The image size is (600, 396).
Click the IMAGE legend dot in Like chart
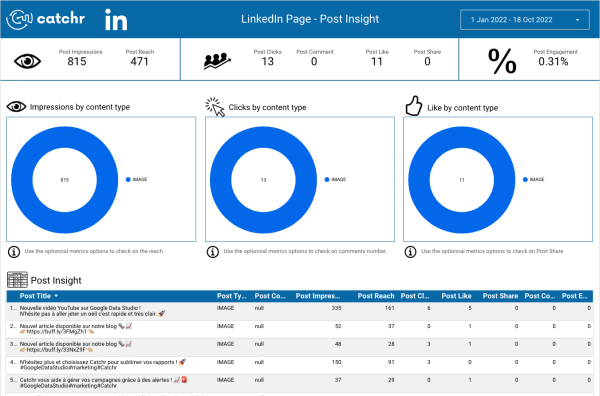pyautogui.click(x=525, y=179)
